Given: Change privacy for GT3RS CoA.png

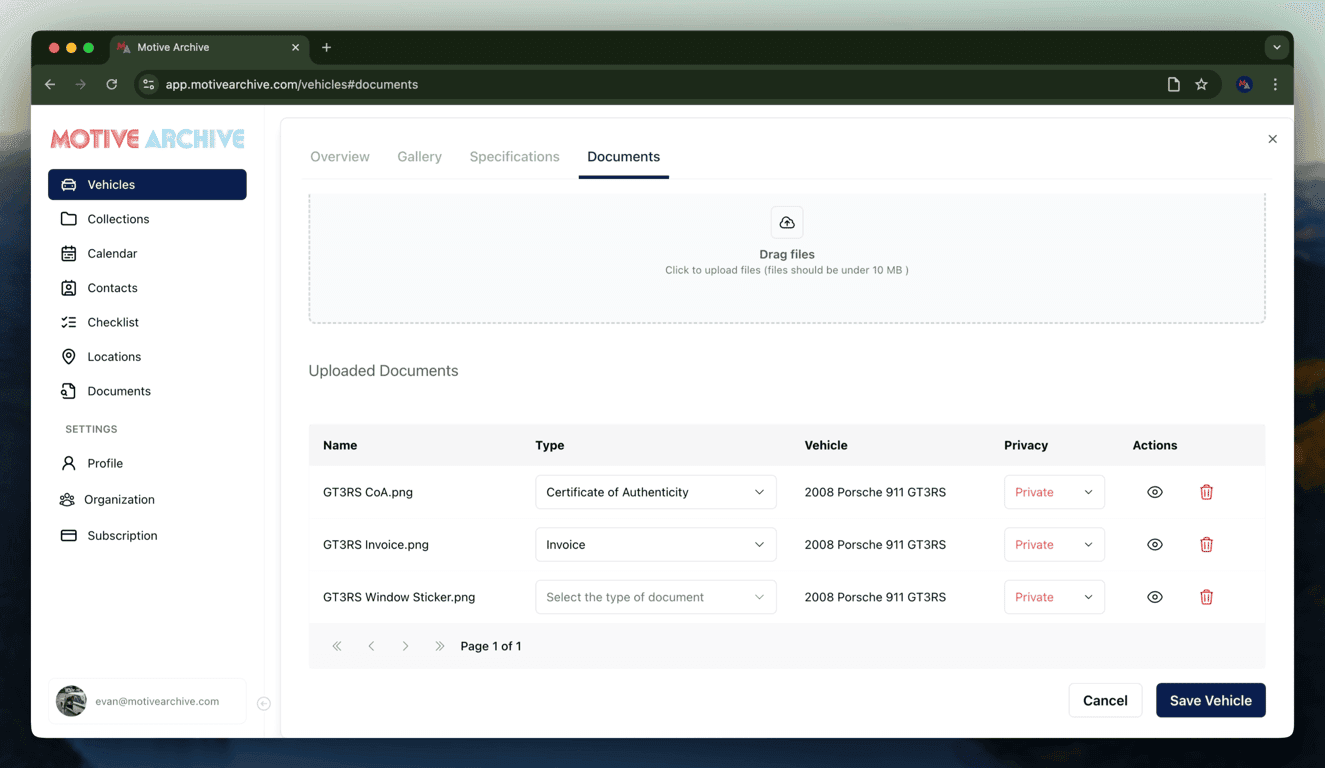Looking at the screenshot, I should point(1054,492).
